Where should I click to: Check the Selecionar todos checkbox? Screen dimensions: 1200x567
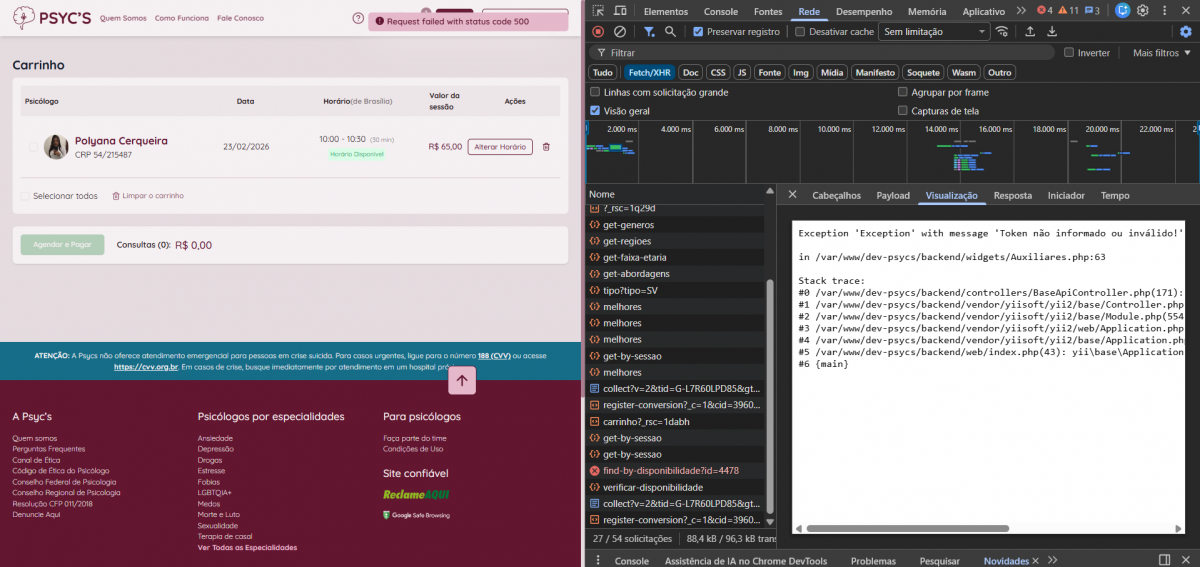25,196
